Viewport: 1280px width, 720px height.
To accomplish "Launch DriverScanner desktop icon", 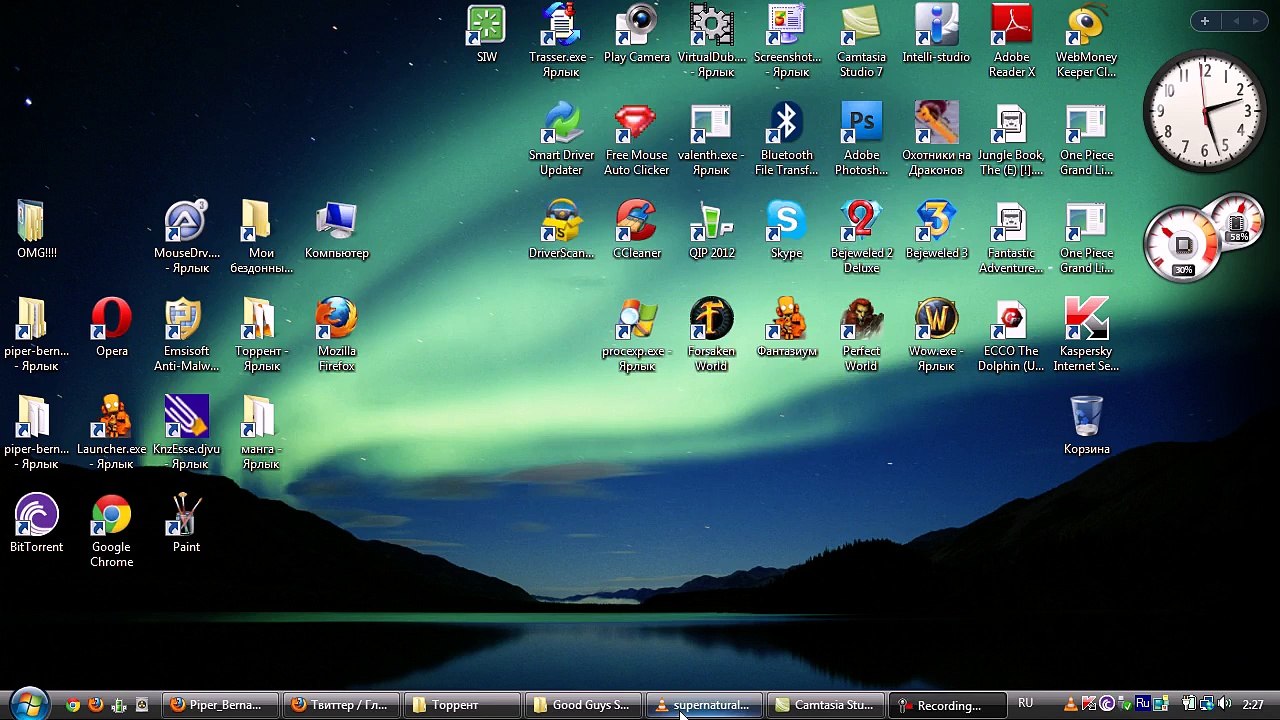I will pyautogui.click(x=561, y=230).
